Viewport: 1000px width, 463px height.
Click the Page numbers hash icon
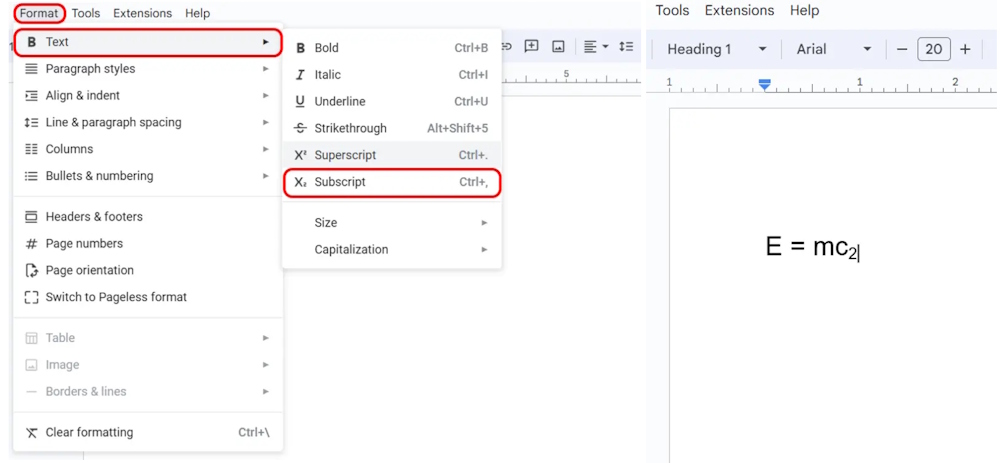[x=31, y=244]
